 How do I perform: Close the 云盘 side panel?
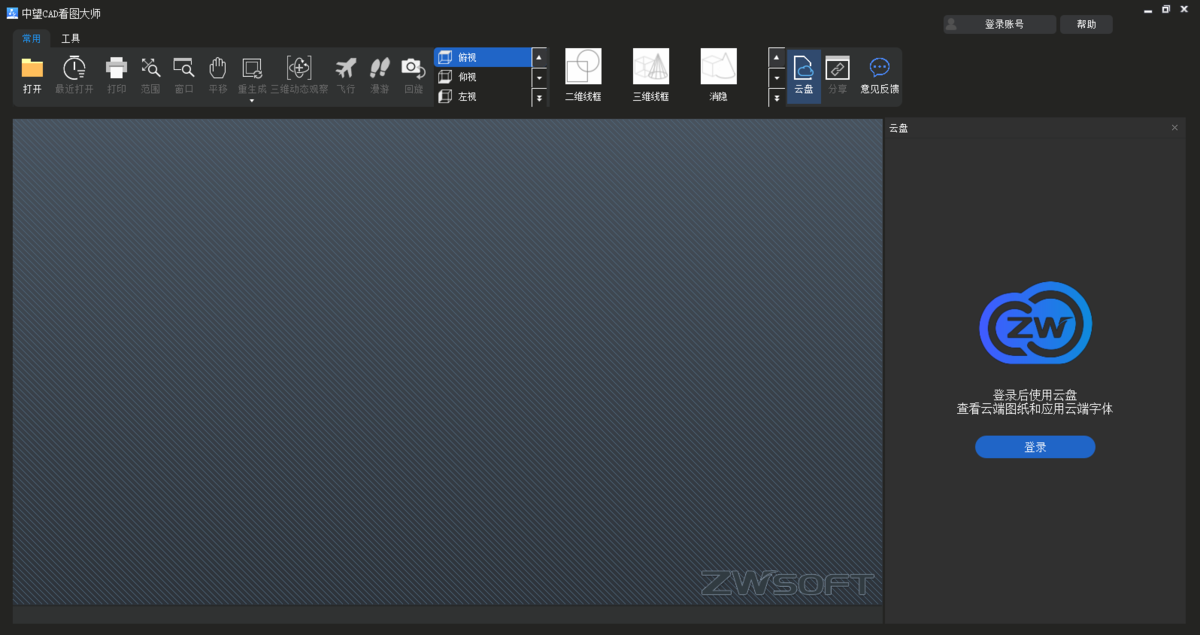point(1175,128)
